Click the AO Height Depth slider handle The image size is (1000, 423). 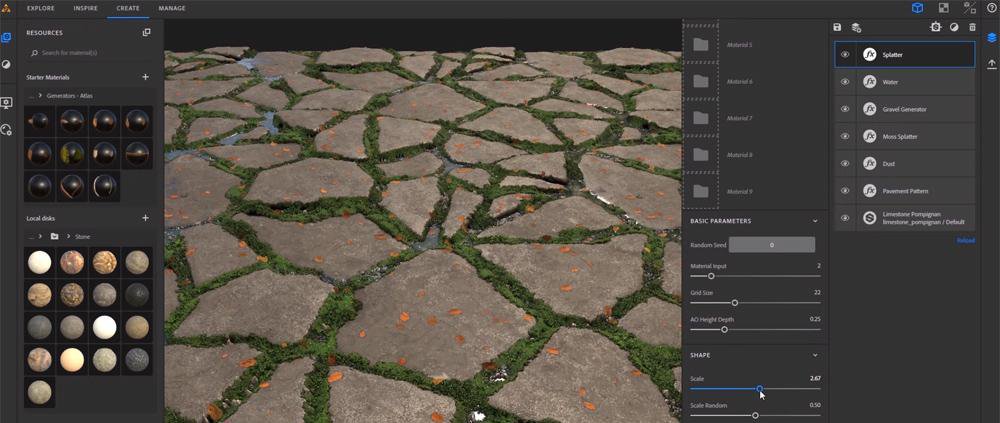click(724, 329)
